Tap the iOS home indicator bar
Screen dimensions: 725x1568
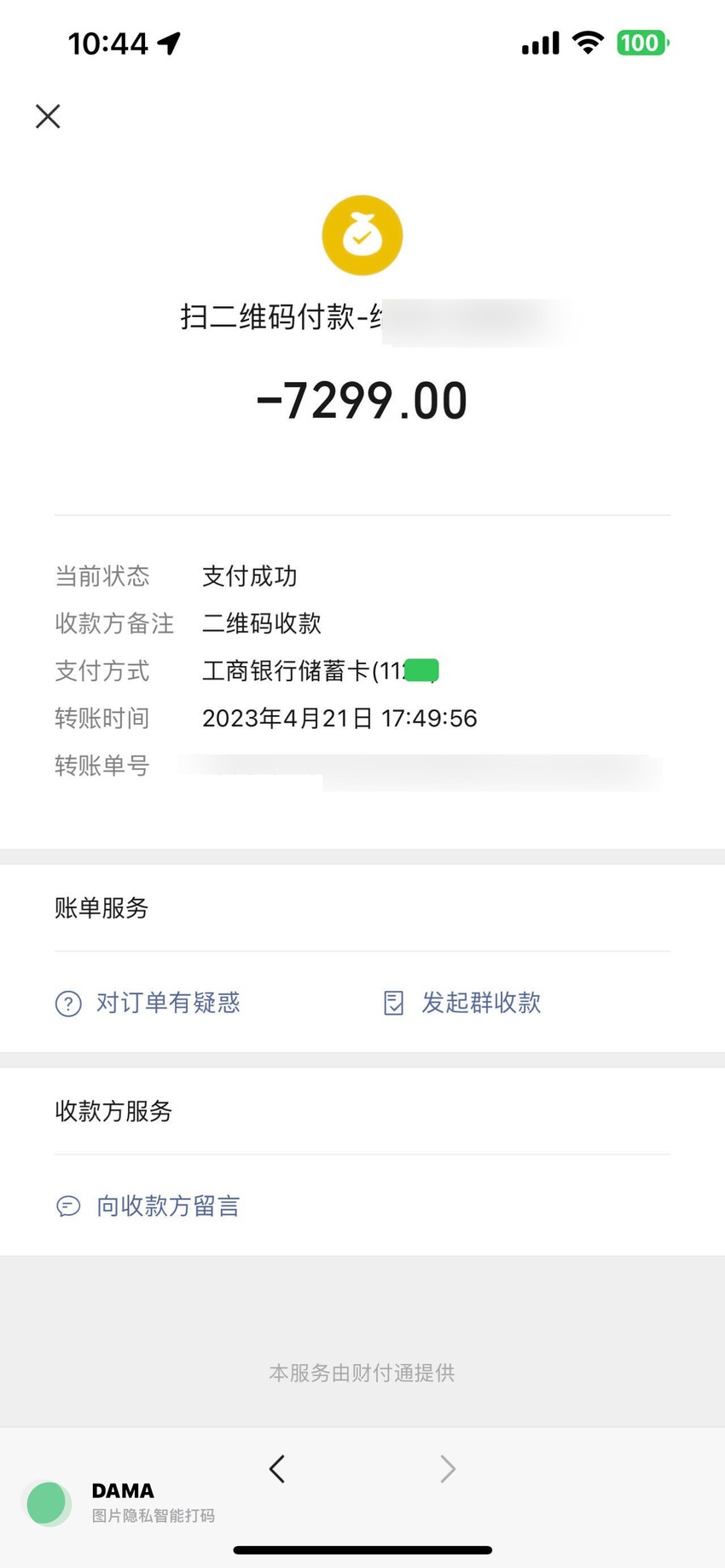pyautogui.click(x=362, y=1550)
